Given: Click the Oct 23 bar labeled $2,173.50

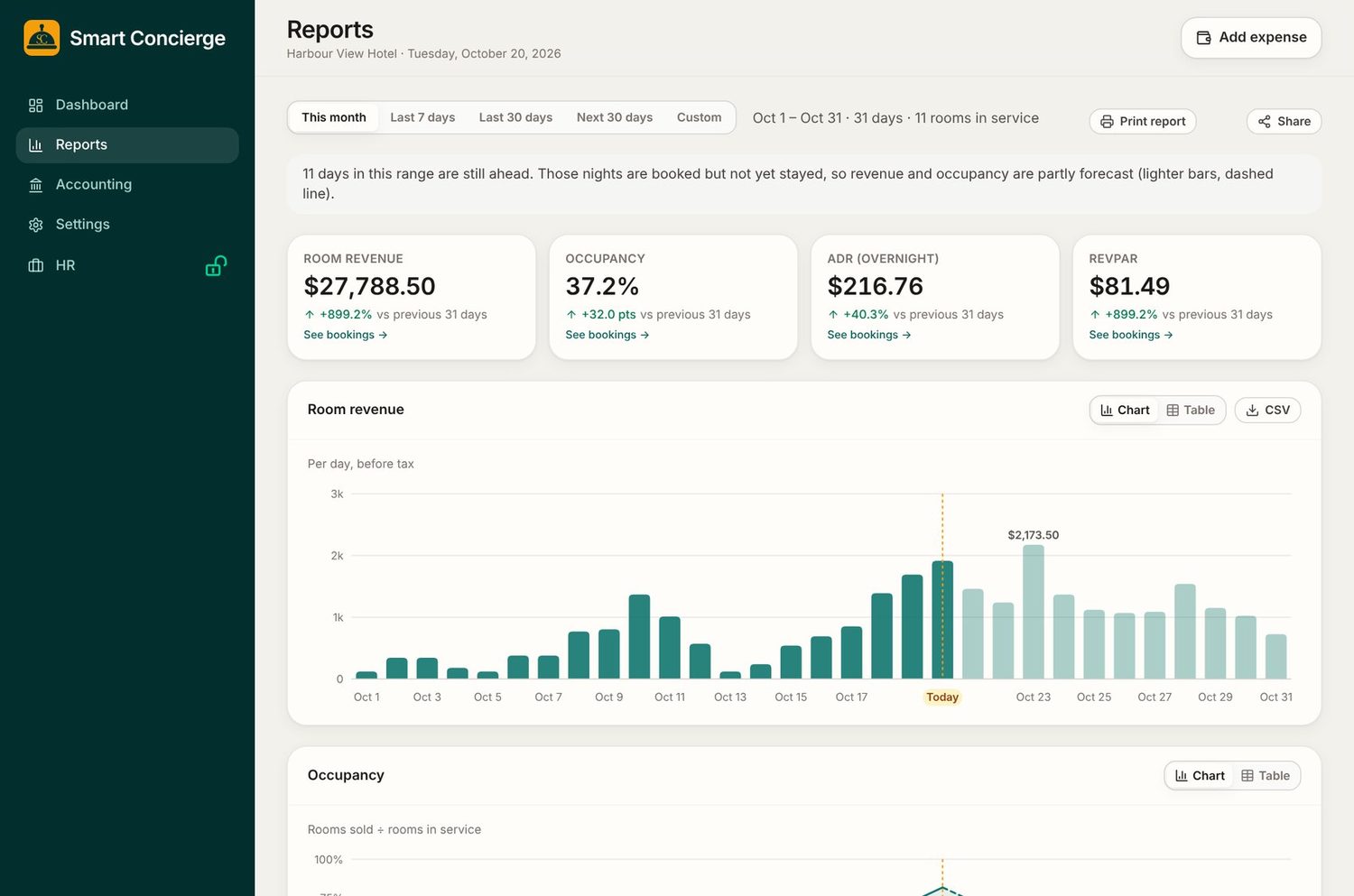Looking at the screenshot, I should [1034, 612].
